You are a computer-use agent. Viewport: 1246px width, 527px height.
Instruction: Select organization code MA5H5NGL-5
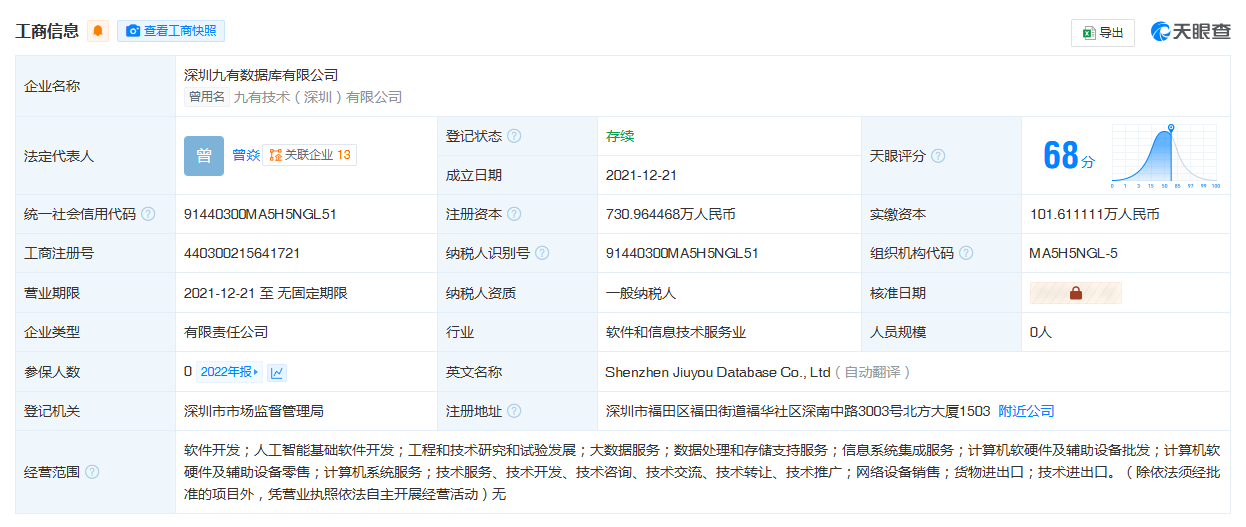coord(1074,253)
